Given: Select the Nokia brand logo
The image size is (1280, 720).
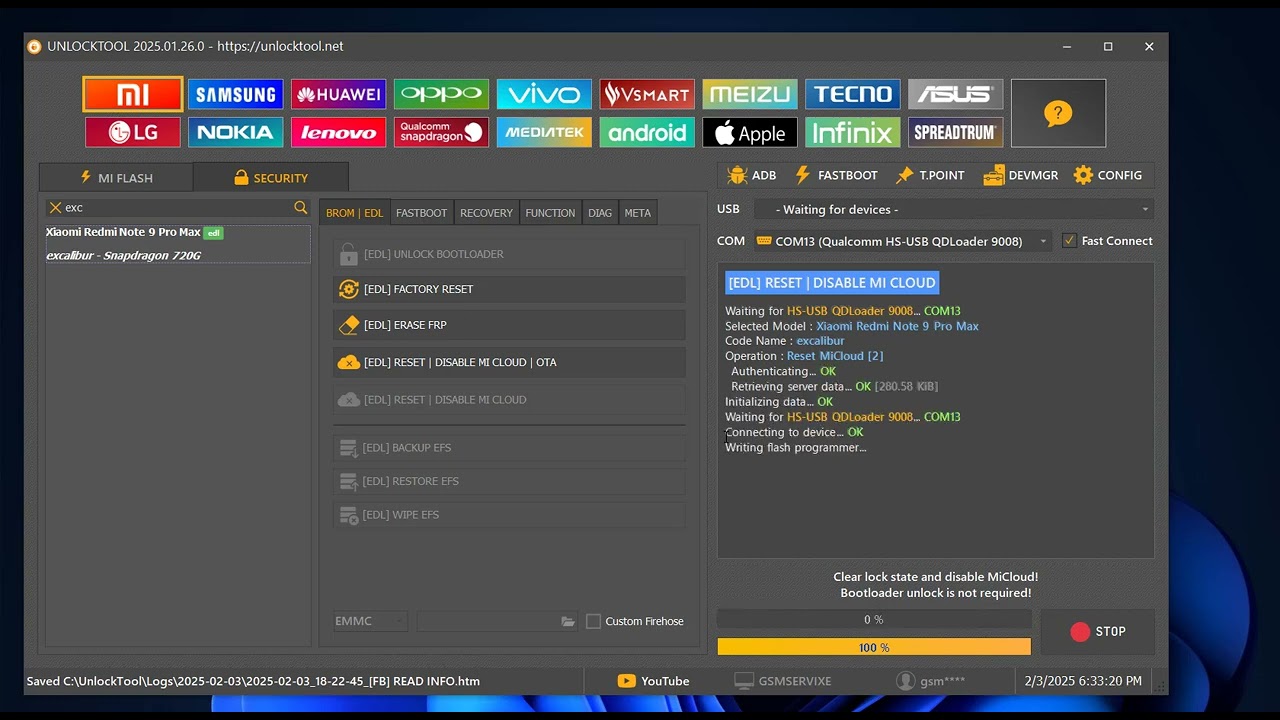Looking at the screenshot, I should (x=235, y=132).
